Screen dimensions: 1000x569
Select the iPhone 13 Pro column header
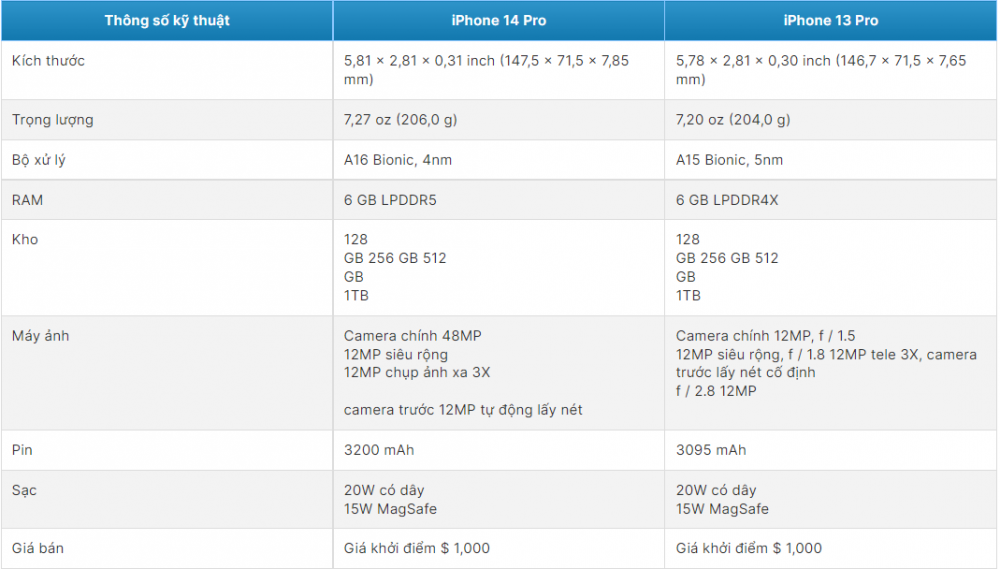click(x=831, y=20)
